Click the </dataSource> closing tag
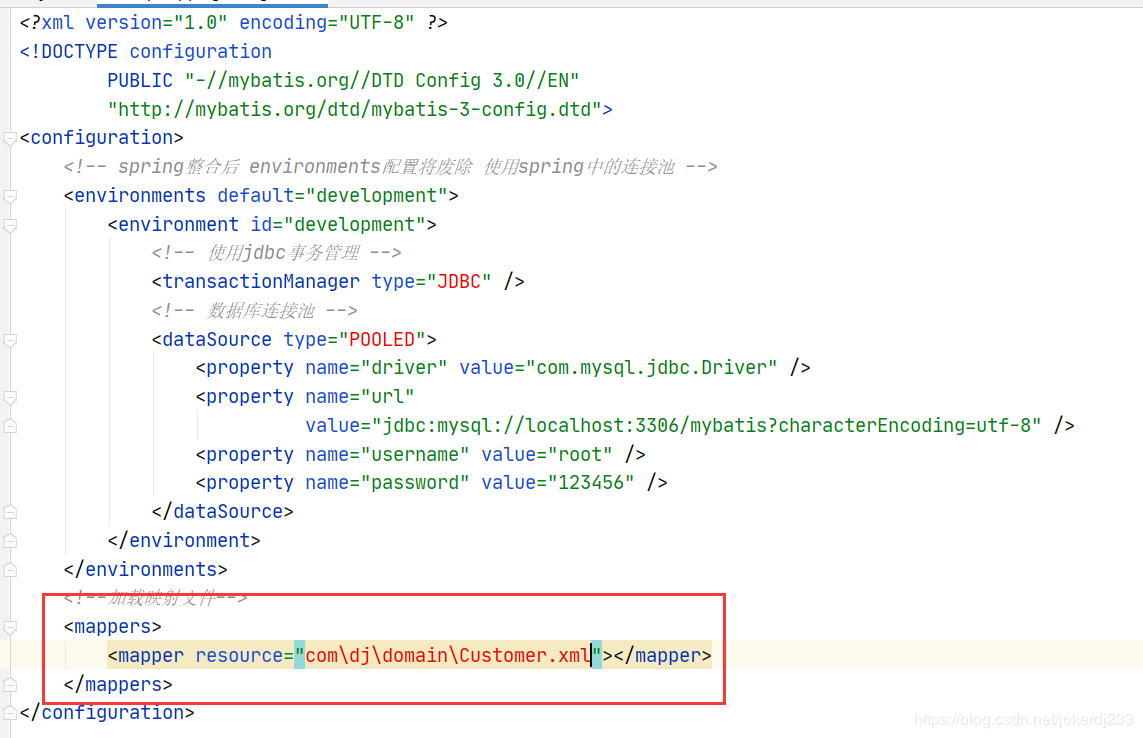Viewport: 1143px width, 738px height. 222,512
